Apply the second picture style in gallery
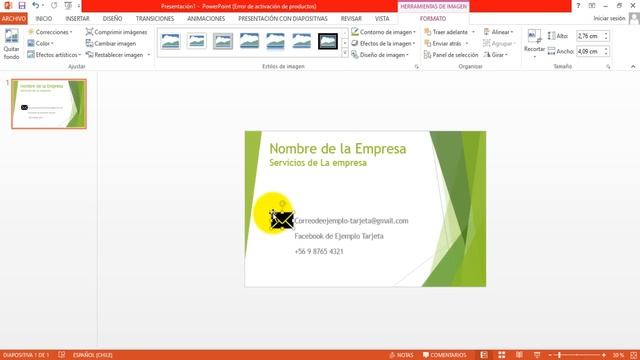The height and width of the screenshot is (360, 640). click(x=197, y=41)
